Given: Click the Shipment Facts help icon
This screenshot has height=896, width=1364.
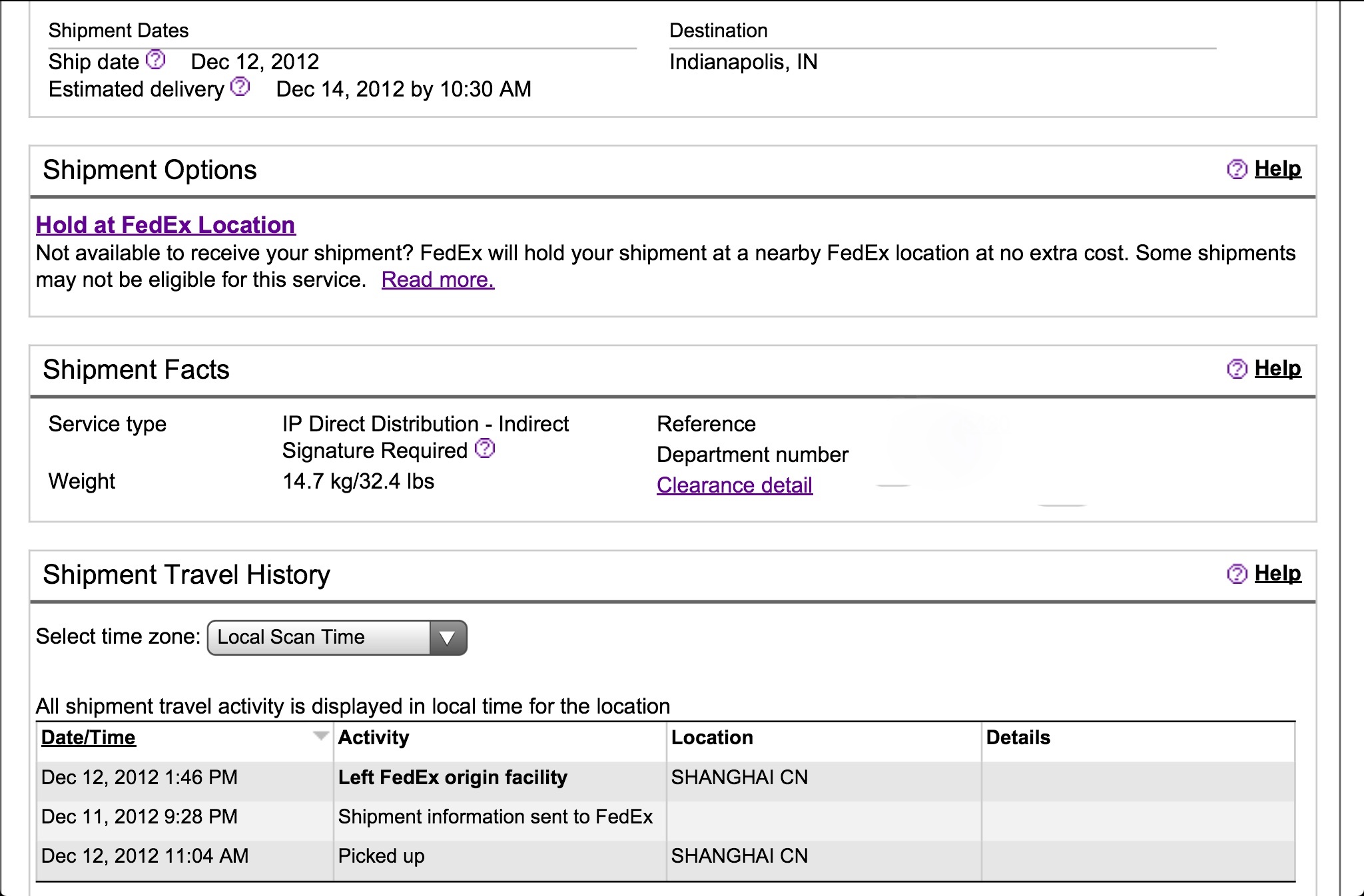Looking at the screenshot, I should [1237, 369].
